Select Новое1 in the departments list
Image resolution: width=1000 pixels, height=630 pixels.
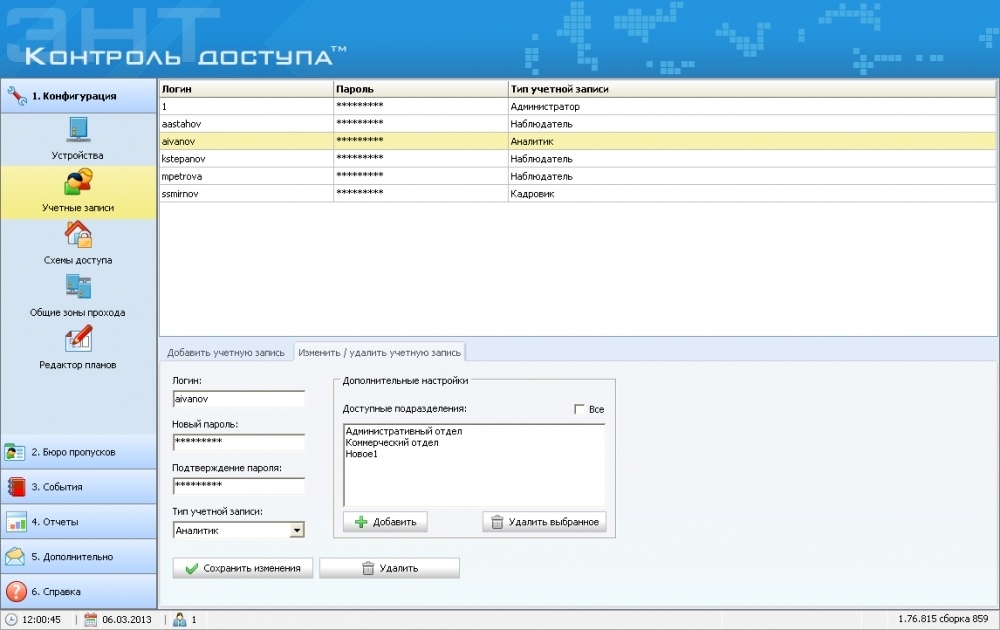coord(362,454)
